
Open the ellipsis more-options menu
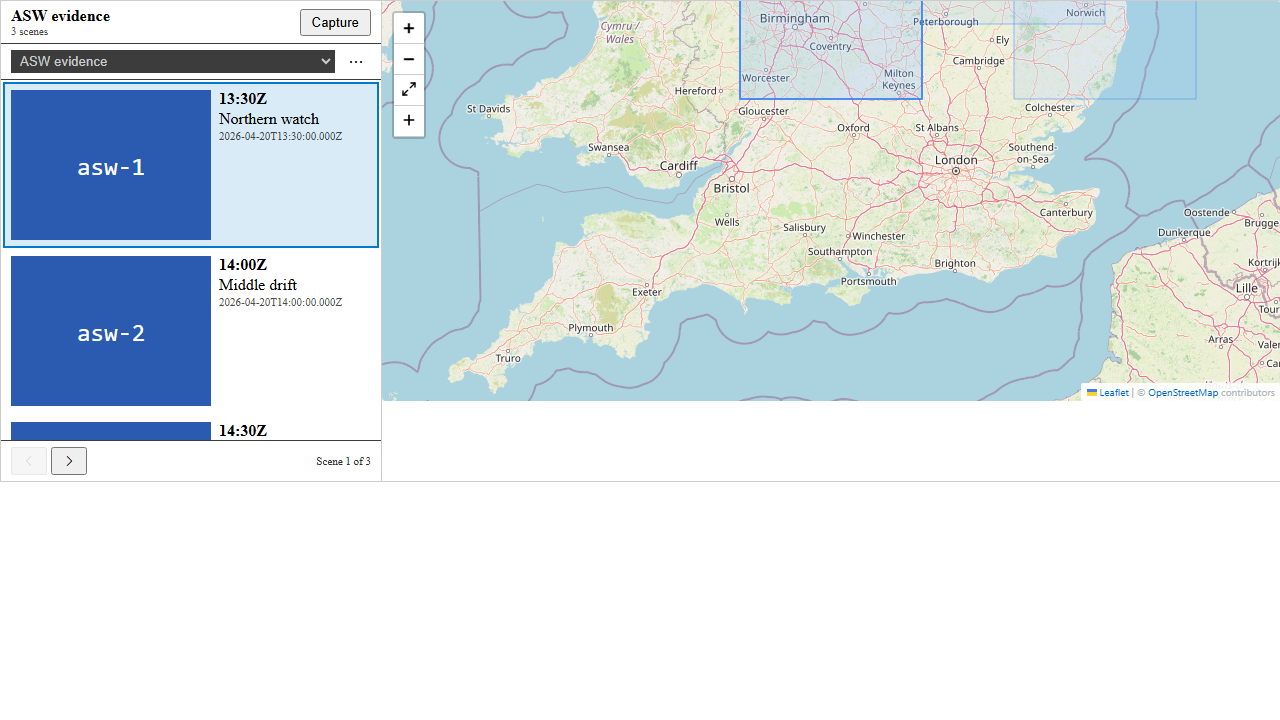[x=356, y=62]
